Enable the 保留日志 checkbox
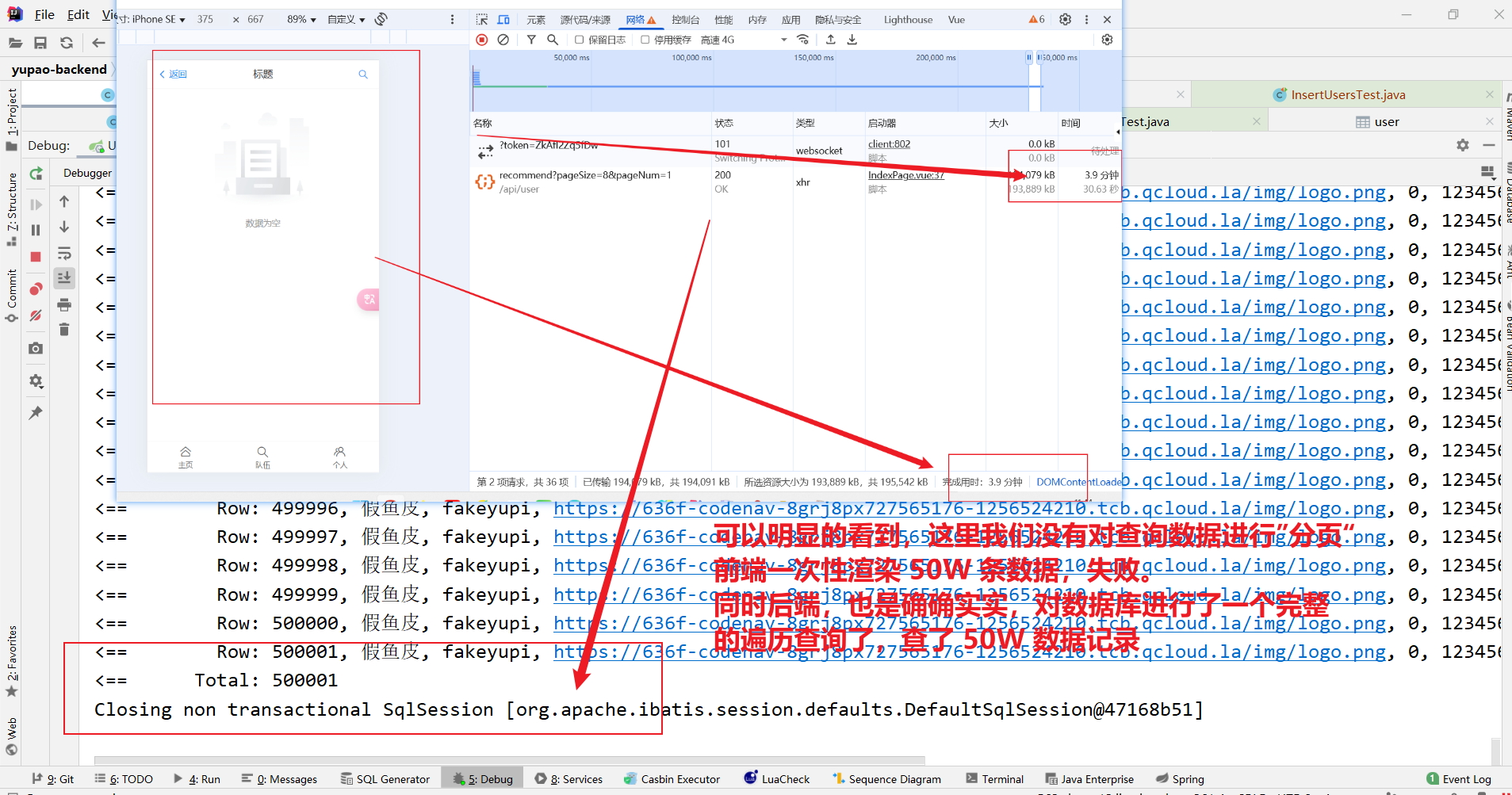Screen dimensions: 1512x795 [580, 40]
